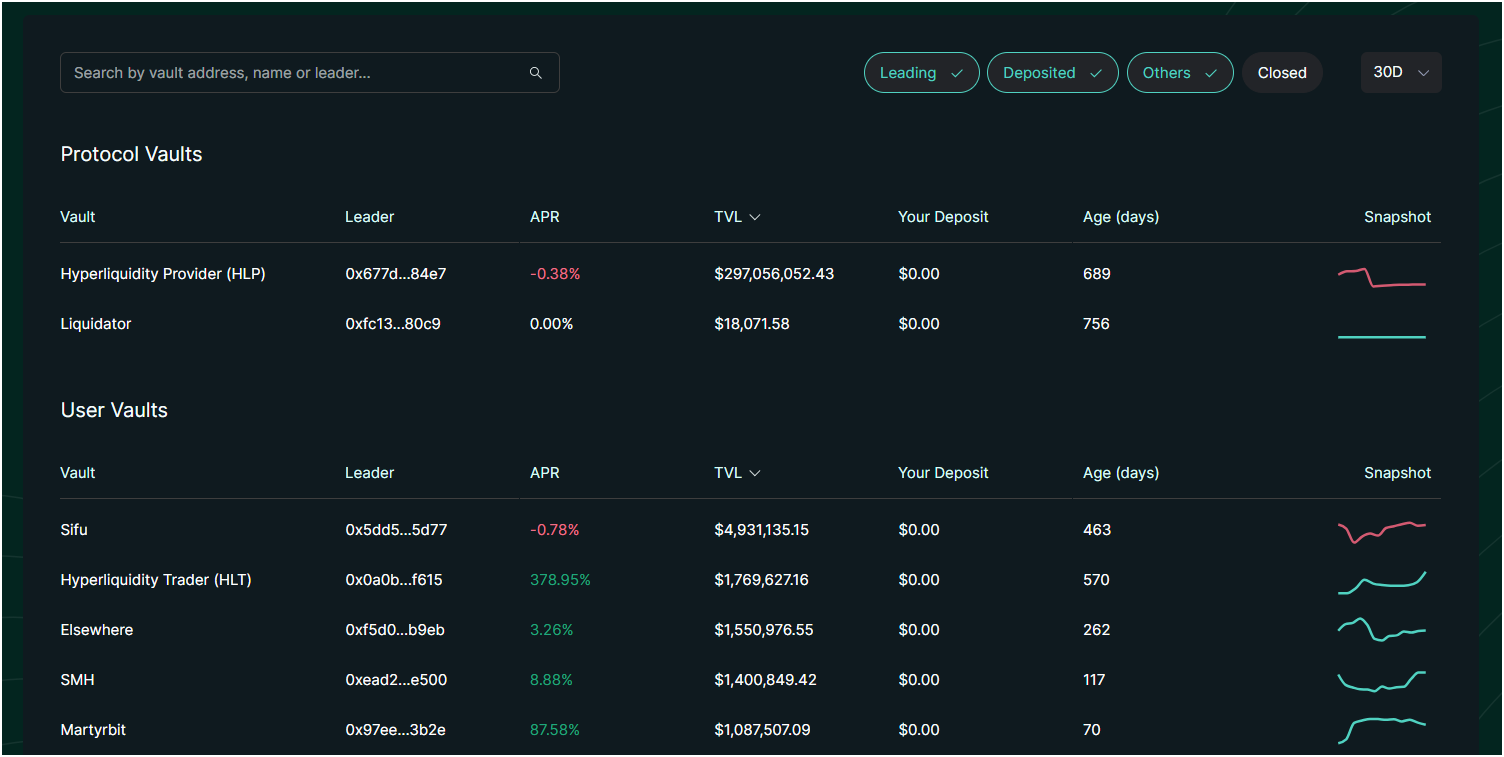1504x757 pixels.
Task: Click Liquidator snapshot sparkline chart
Action: [1382, 337]
